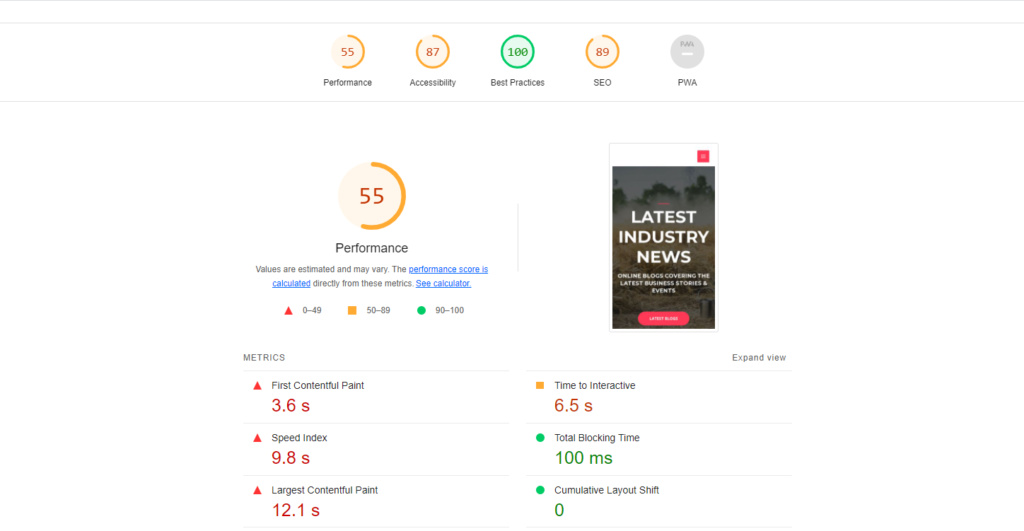
Task: Jump to the Accessibility score gauge 87
Action: click(x=432, y=52)
